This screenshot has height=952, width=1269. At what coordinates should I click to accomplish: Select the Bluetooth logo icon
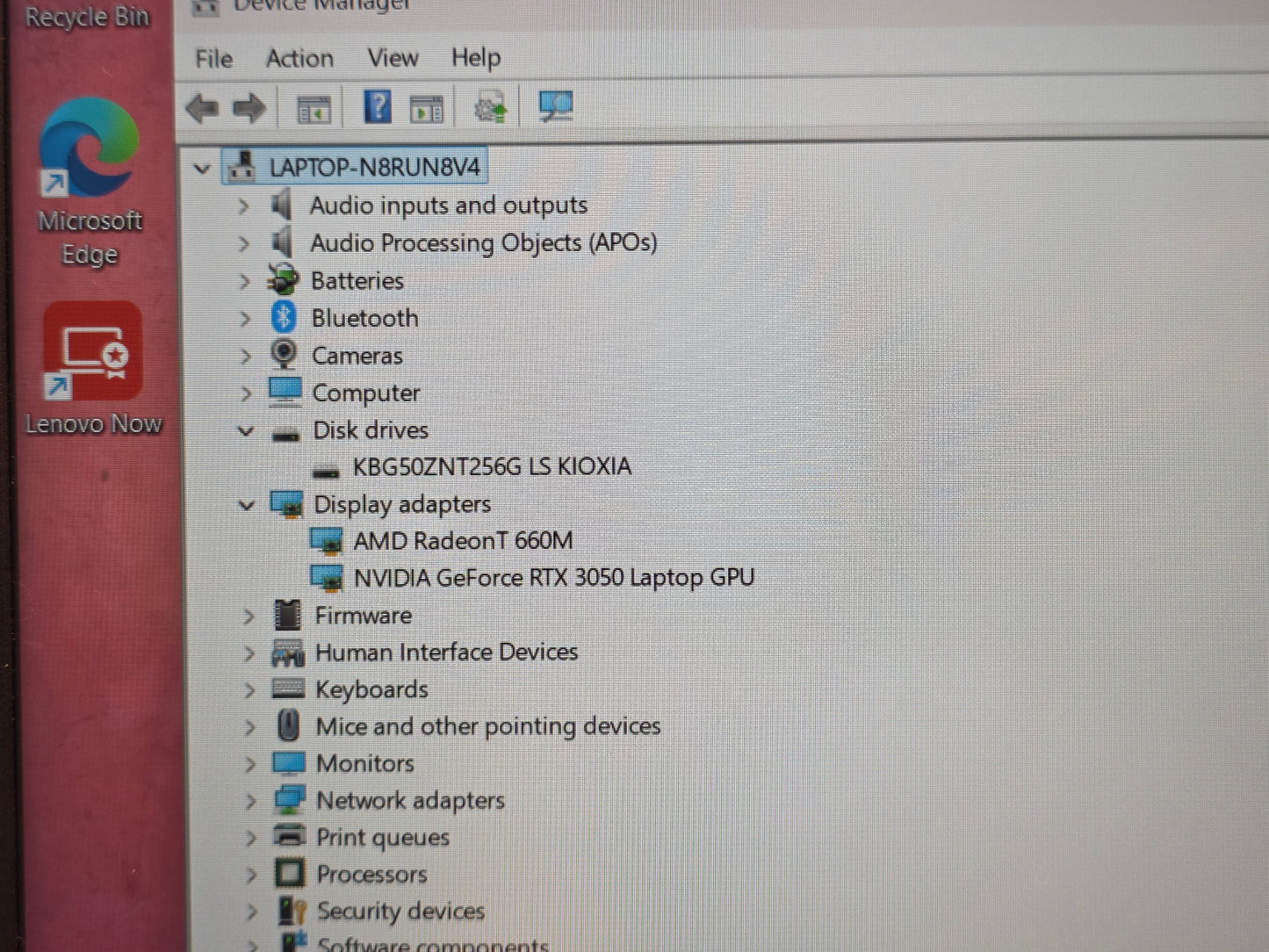click(283, 317)
